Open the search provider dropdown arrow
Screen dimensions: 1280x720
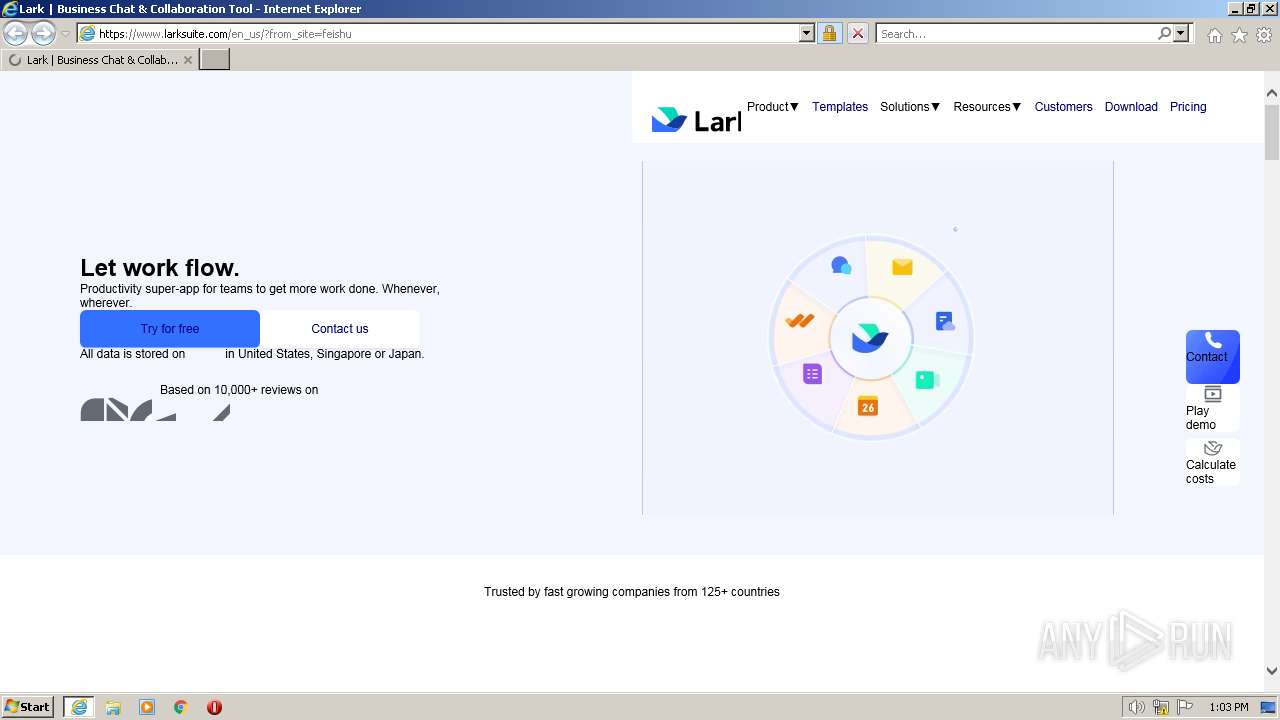click(1181, 33)
